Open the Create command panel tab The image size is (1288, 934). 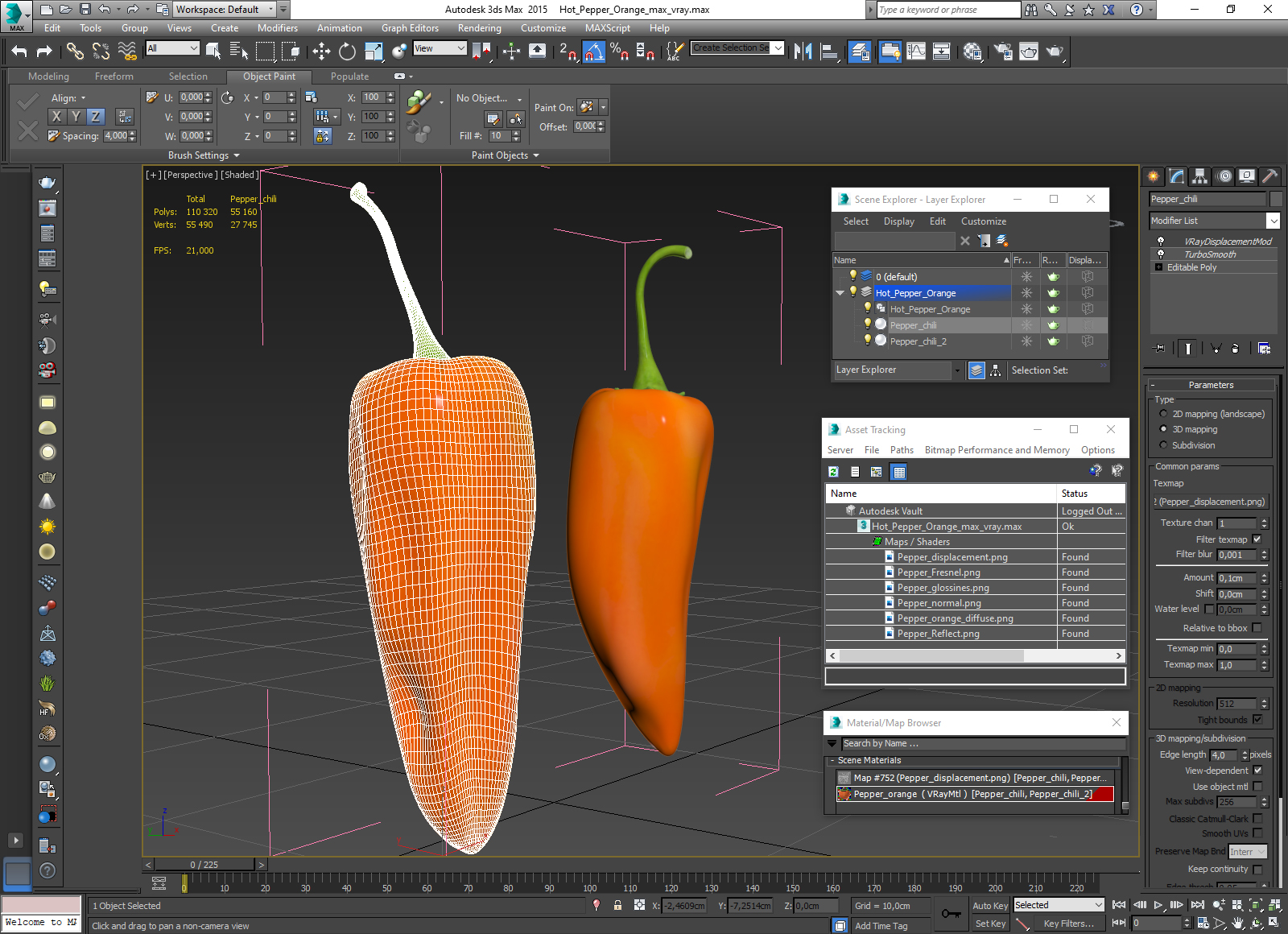[1154, 176]
